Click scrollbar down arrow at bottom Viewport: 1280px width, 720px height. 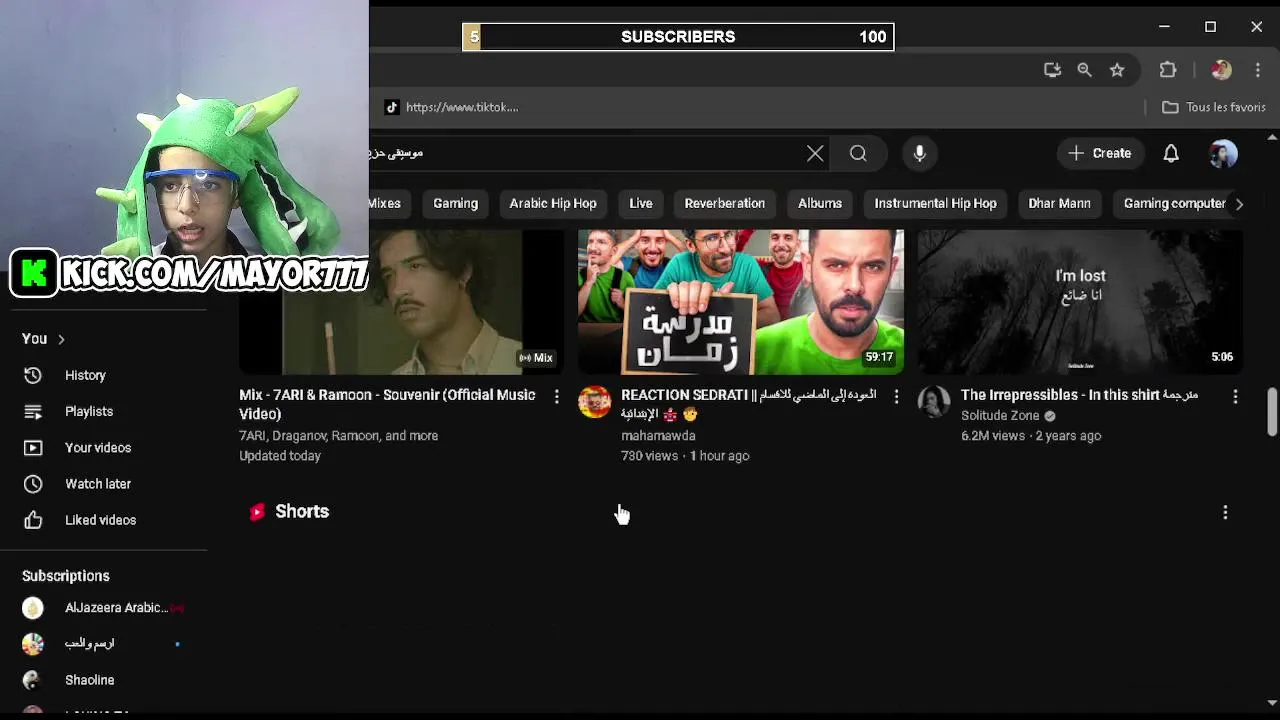coord(1272,703)
